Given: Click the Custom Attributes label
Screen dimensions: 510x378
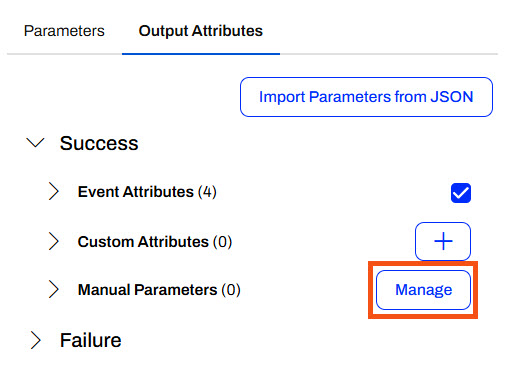Looking at the screenshot, I should 143,242.
